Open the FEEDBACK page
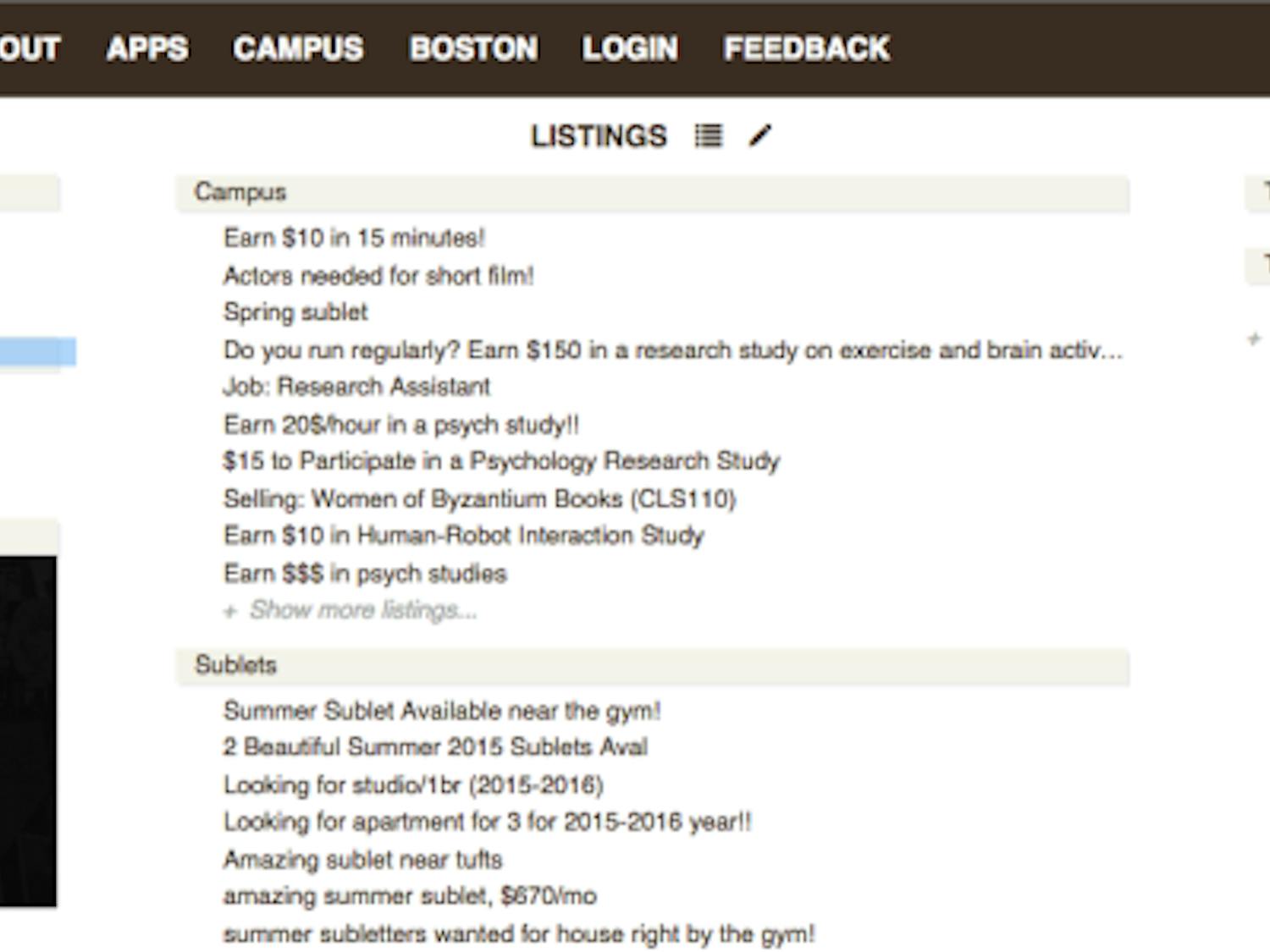 click(x=804, y=48)
